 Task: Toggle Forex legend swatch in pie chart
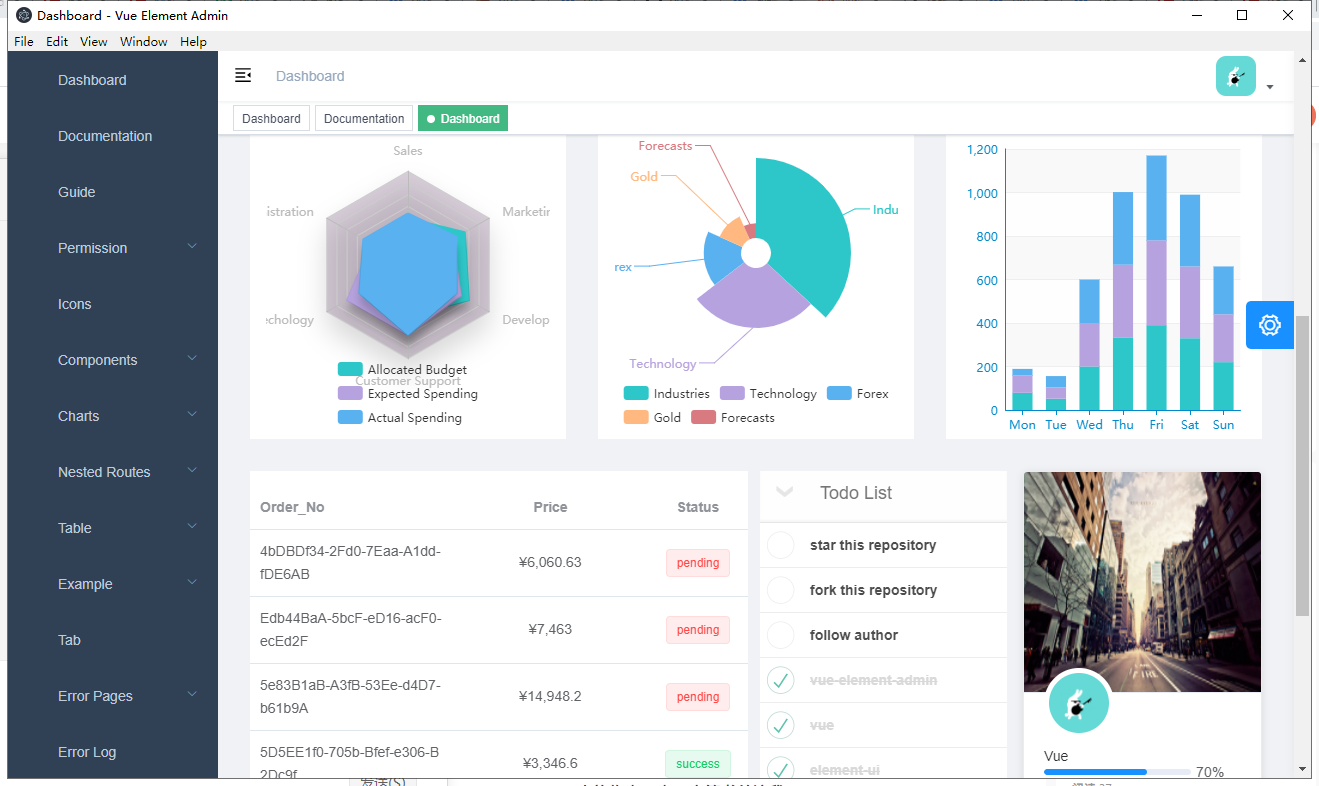839,394
